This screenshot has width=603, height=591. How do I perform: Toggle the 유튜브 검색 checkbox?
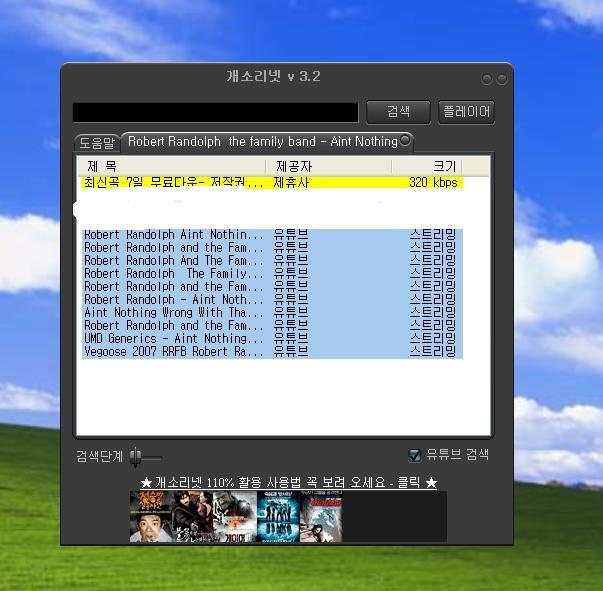pyautogui.click(x=415, y=455)
